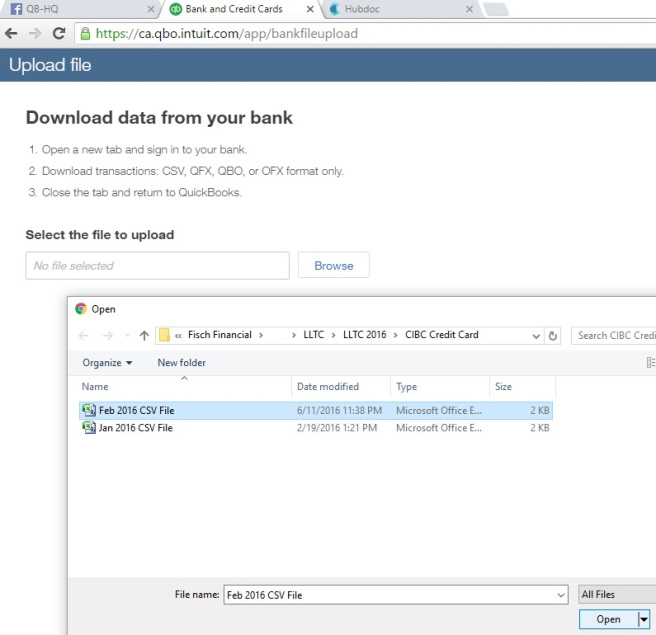Viewport: 656px width, 635px height.
Task: Expand the chevron after LLTC 2016
Action: coord(395,335)
